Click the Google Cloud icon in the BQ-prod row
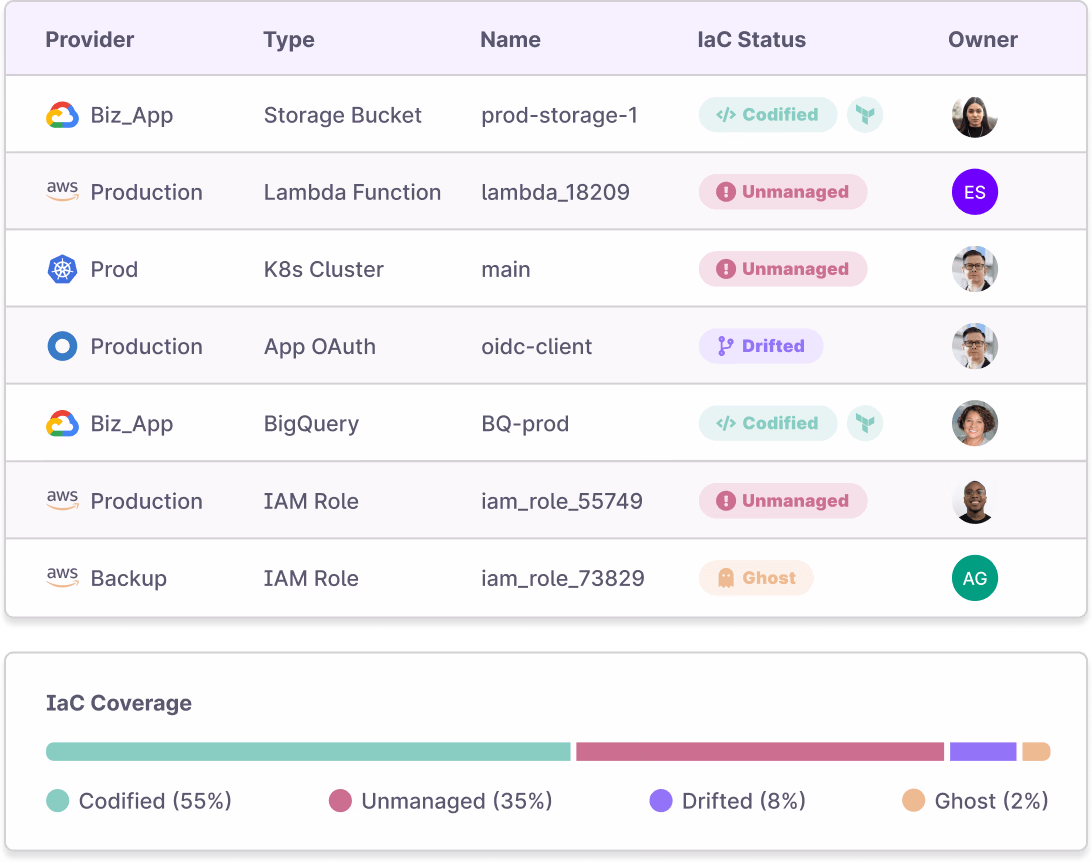Screen dimensions: 1092x862 point(62,423)
